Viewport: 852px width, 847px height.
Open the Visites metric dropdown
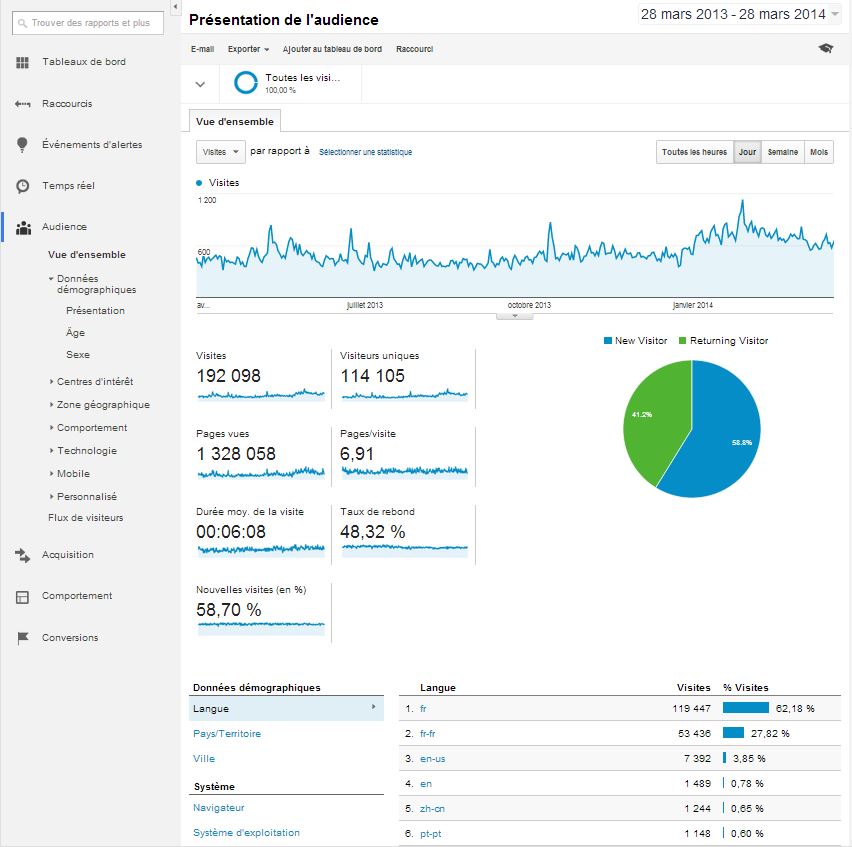221,152
